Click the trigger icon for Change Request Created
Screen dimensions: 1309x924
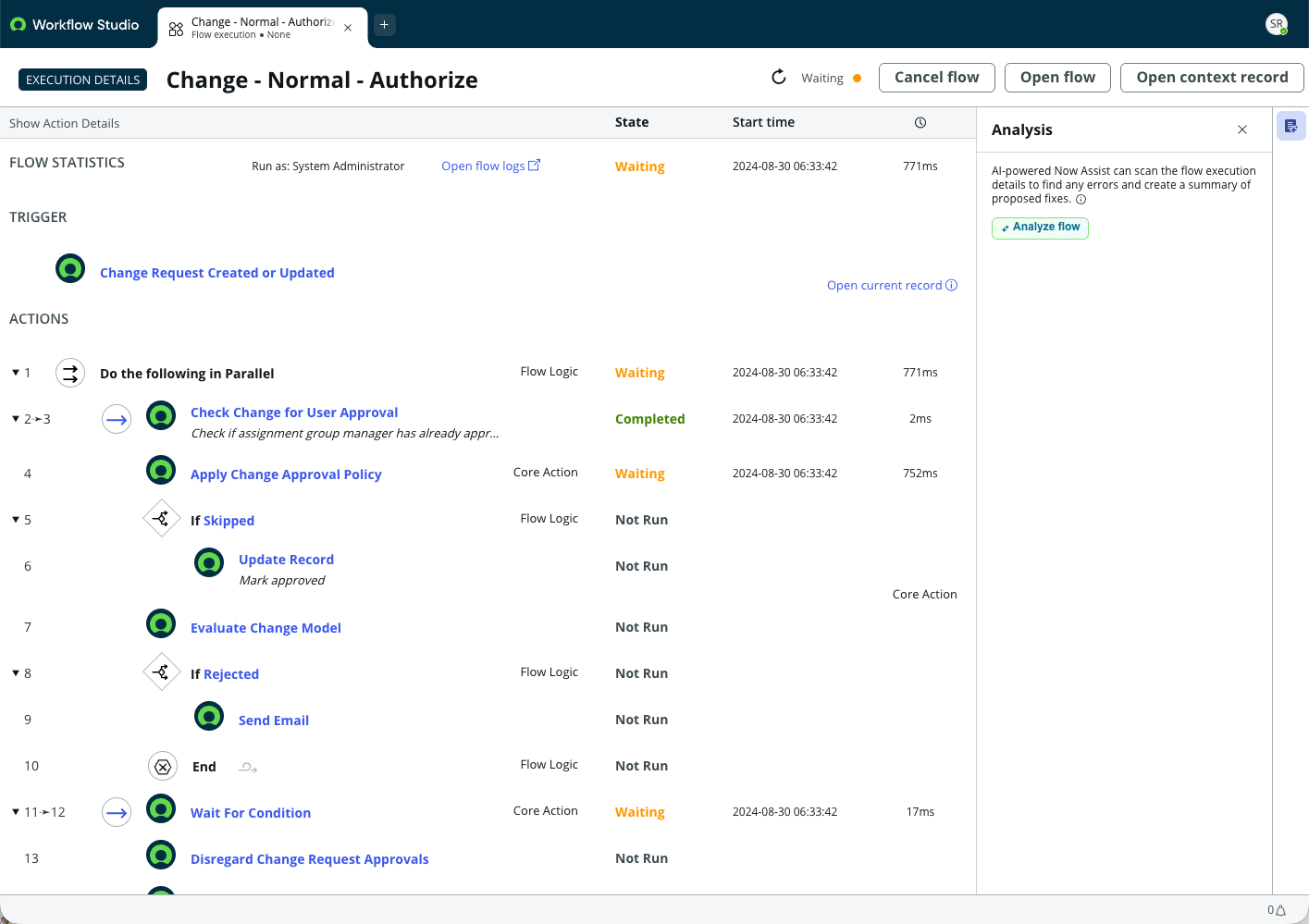pyautogui.click(x=70, y=269)
